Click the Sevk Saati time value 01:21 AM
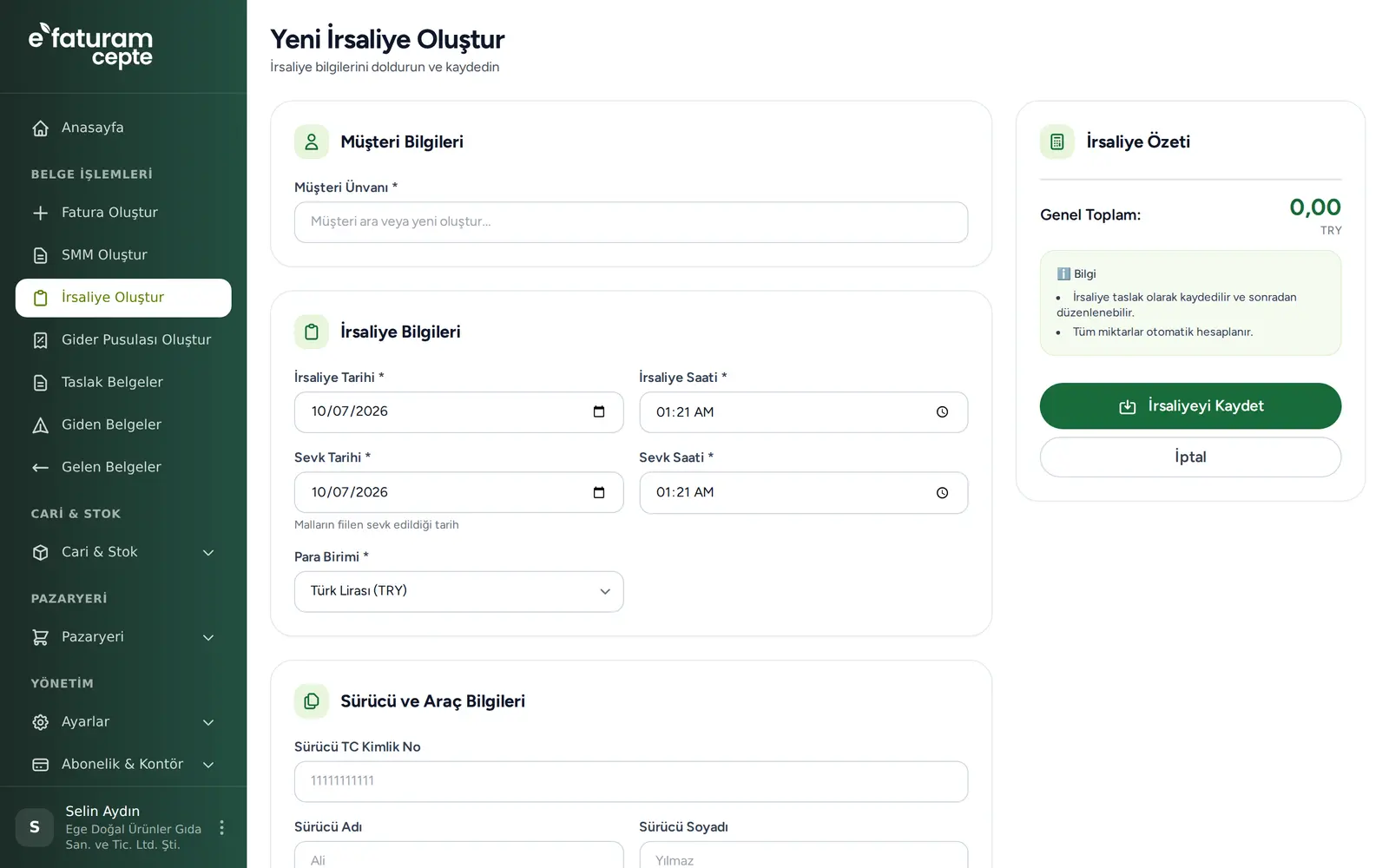This screenshot has width=1389, height=868. pyautogui.click(x=685, y=492)
